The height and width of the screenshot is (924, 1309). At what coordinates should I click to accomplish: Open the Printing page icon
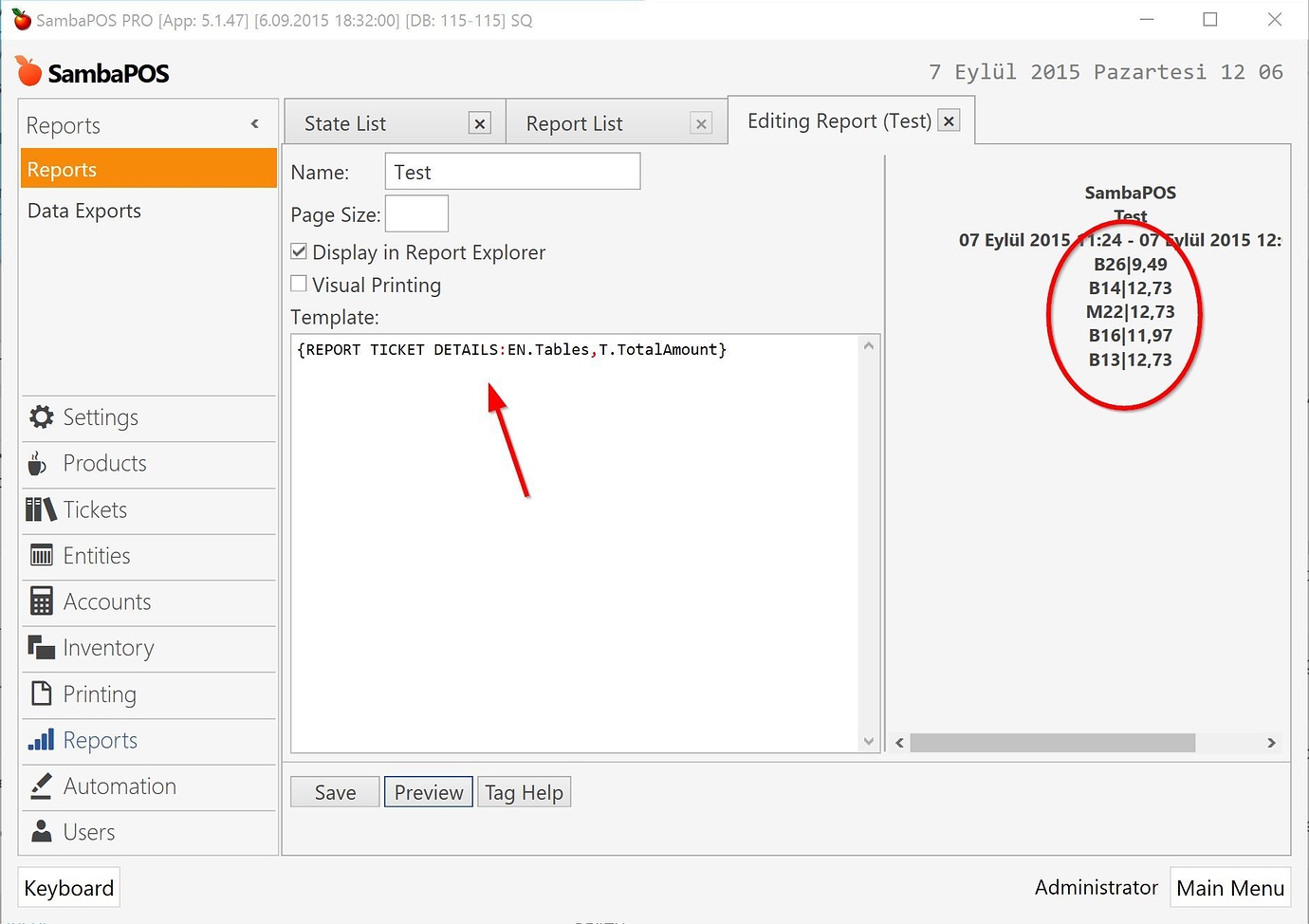coord(41,693)
